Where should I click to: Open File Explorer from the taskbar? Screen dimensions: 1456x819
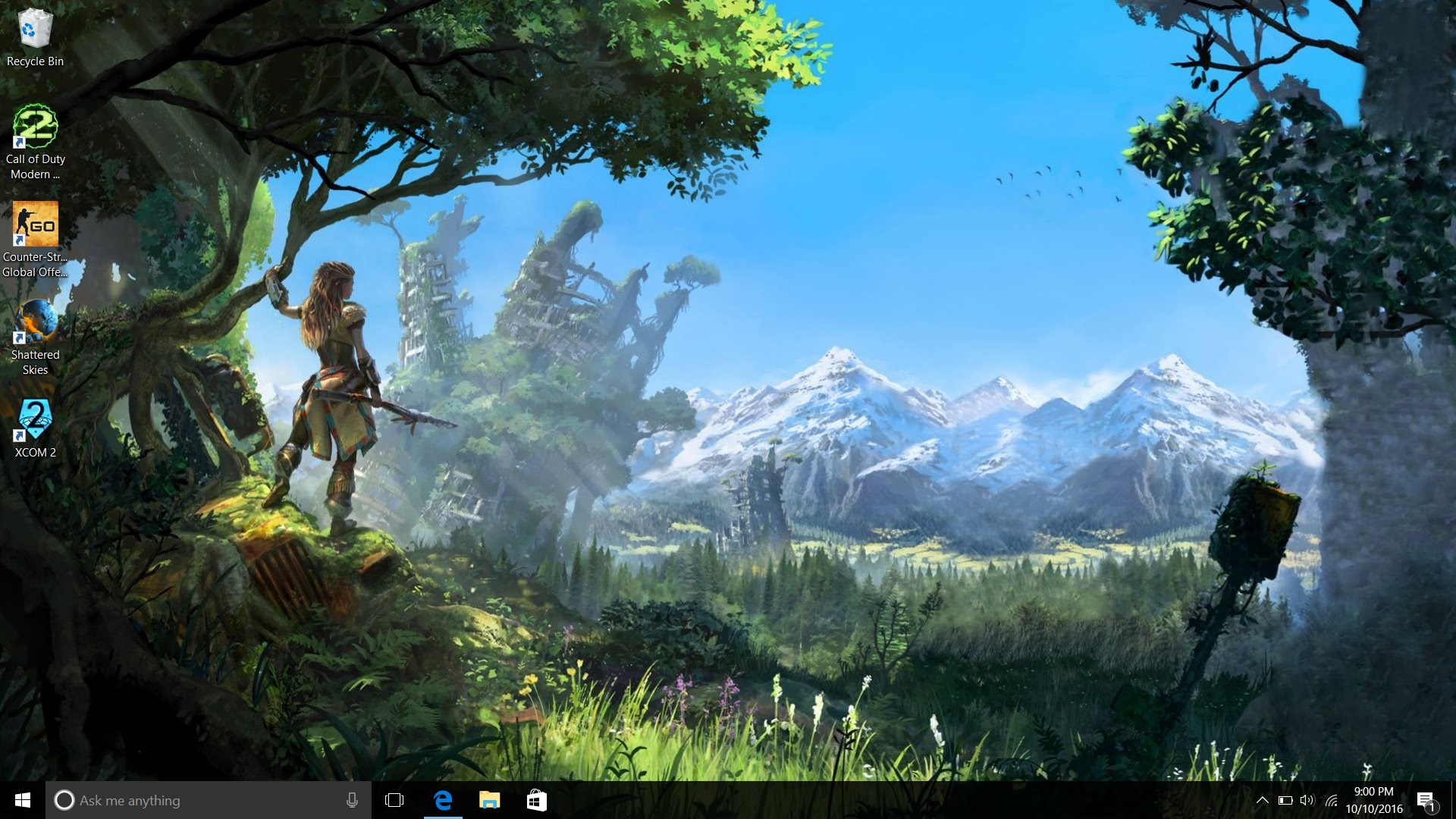click(x=490, y=800)
